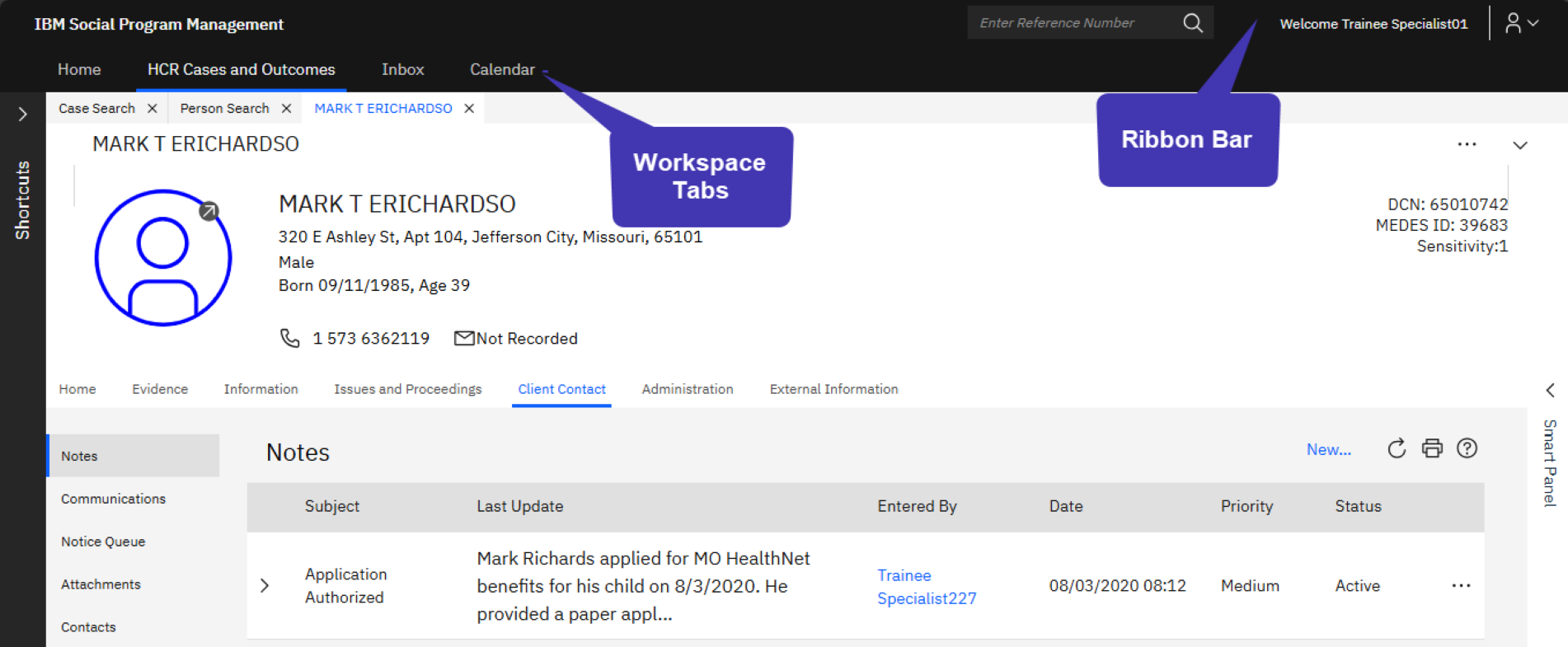Click in the Enter Reference Number field
1568x647 pixels.
pos(1073,23)
